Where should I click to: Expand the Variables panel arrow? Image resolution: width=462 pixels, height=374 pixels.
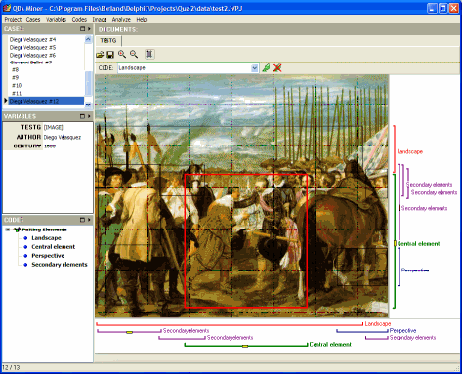(x=89, y=116)
